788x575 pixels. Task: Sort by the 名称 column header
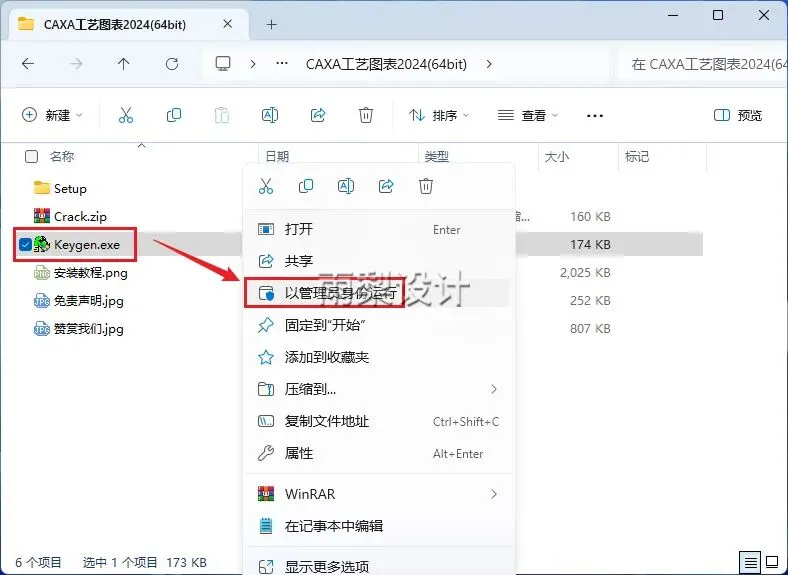click(x=62, y=156)
